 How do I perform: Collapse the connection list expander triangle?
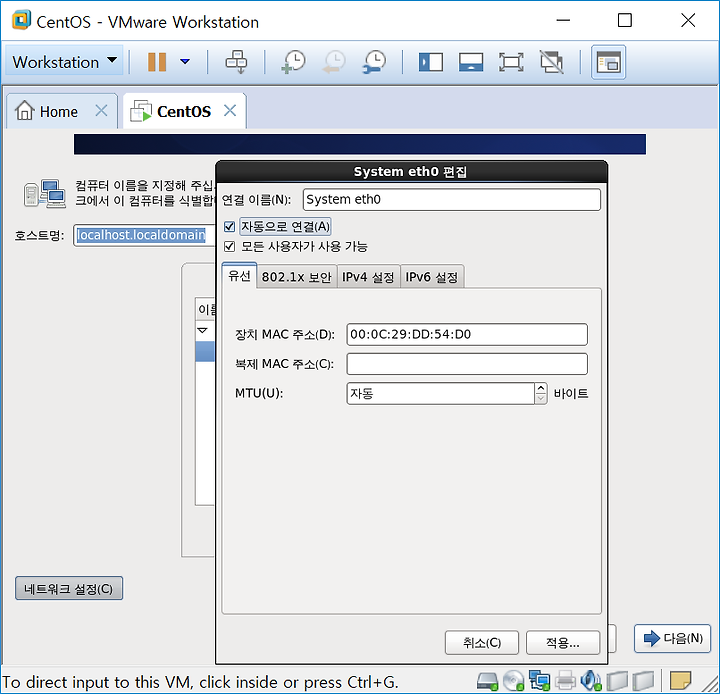click(x=202, y=330)
